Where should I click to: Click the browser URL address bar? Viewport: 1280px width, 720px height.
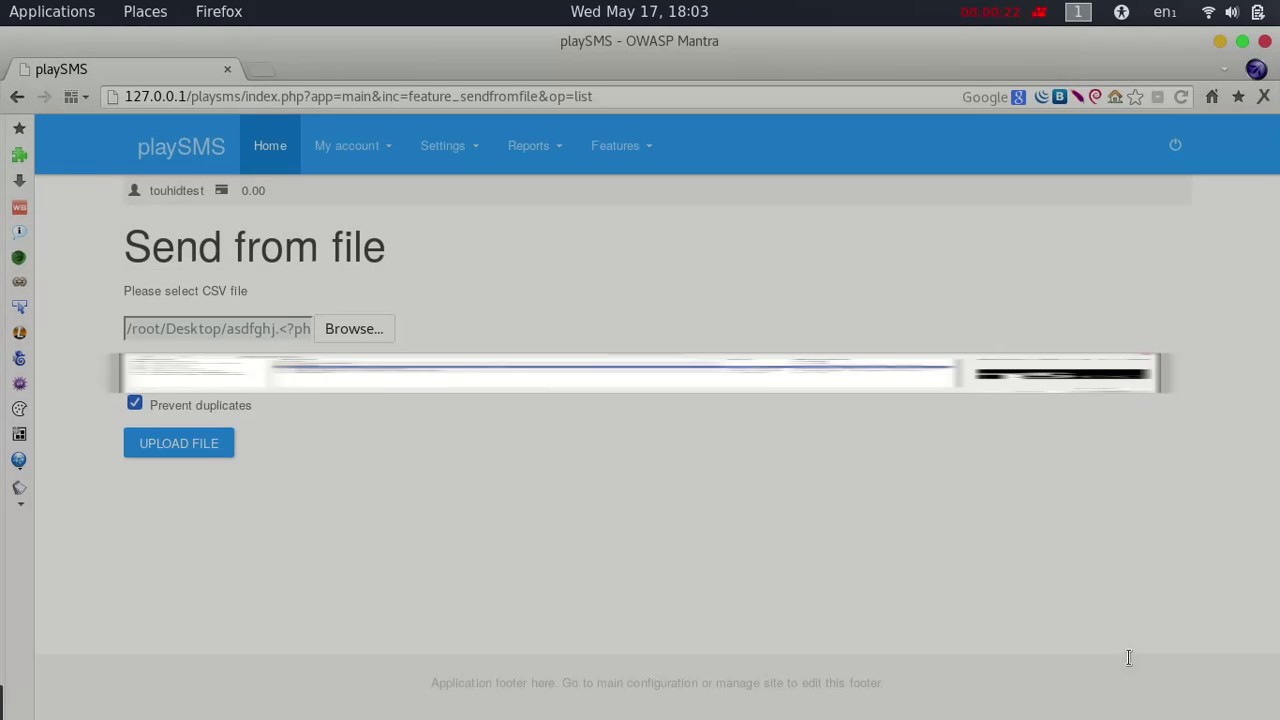pos(530,97)
